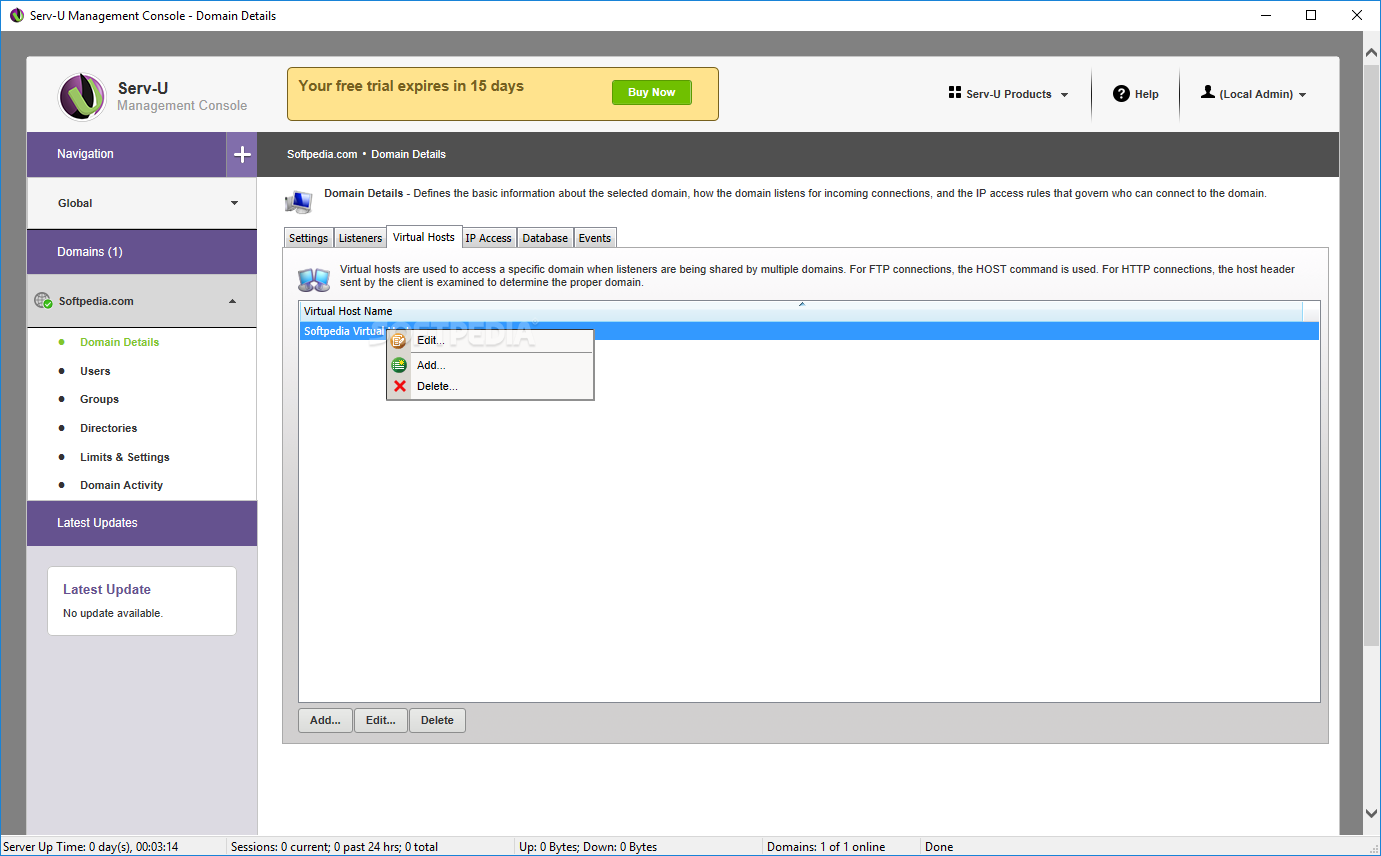The height and width of the screenshot is (856, 1381).
Task: Click the Latest Update card
Action: pos(142,601)
